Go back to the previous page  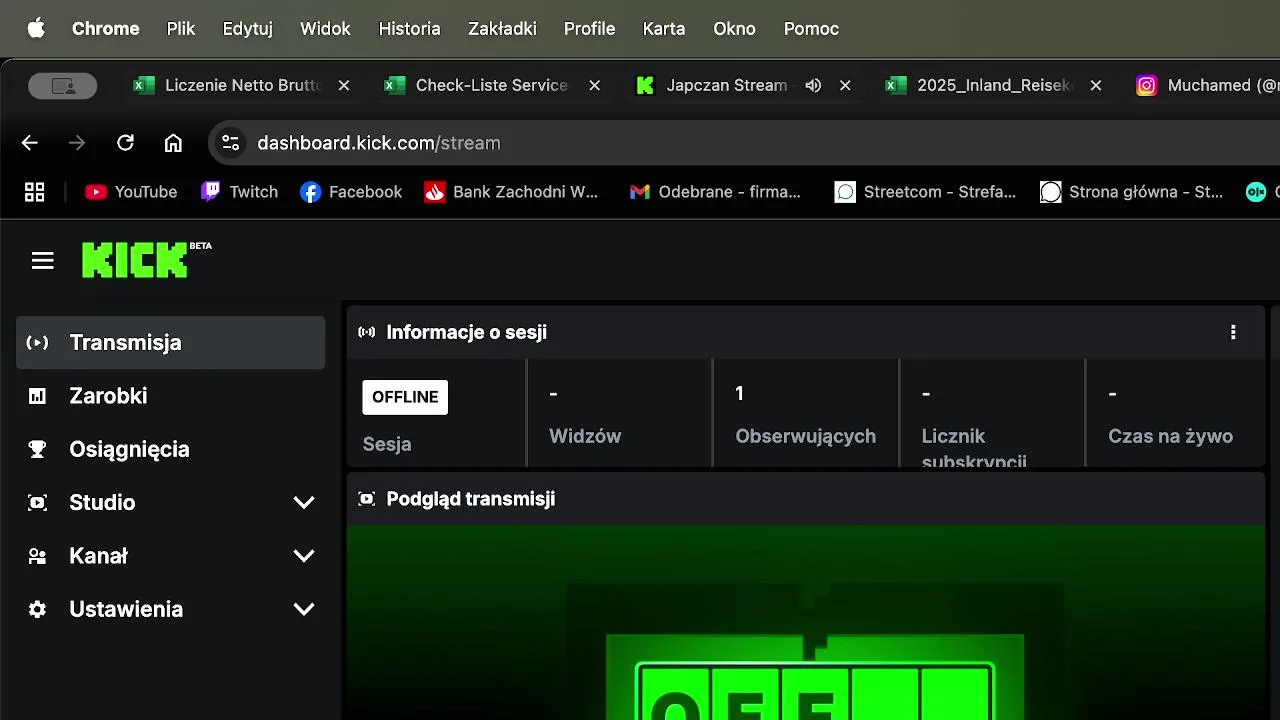point(30,143)
